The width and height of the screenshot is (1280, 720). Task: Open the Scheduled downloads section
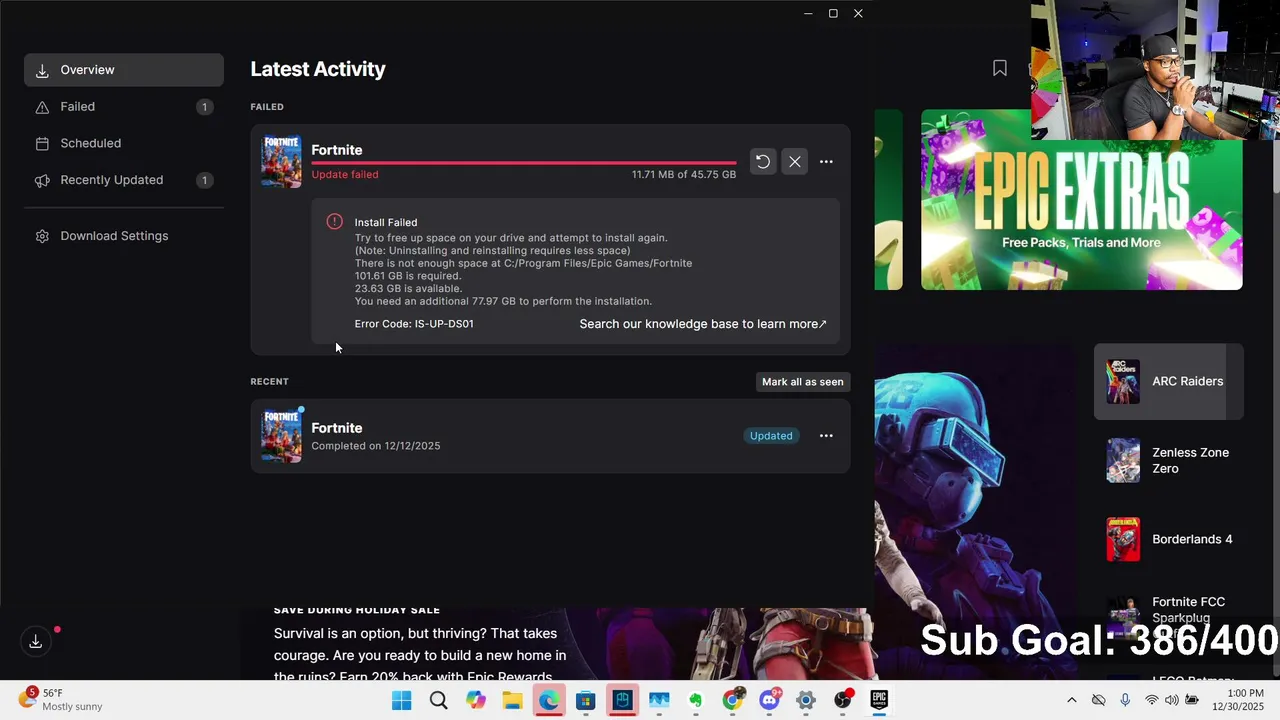pos(124,143)
